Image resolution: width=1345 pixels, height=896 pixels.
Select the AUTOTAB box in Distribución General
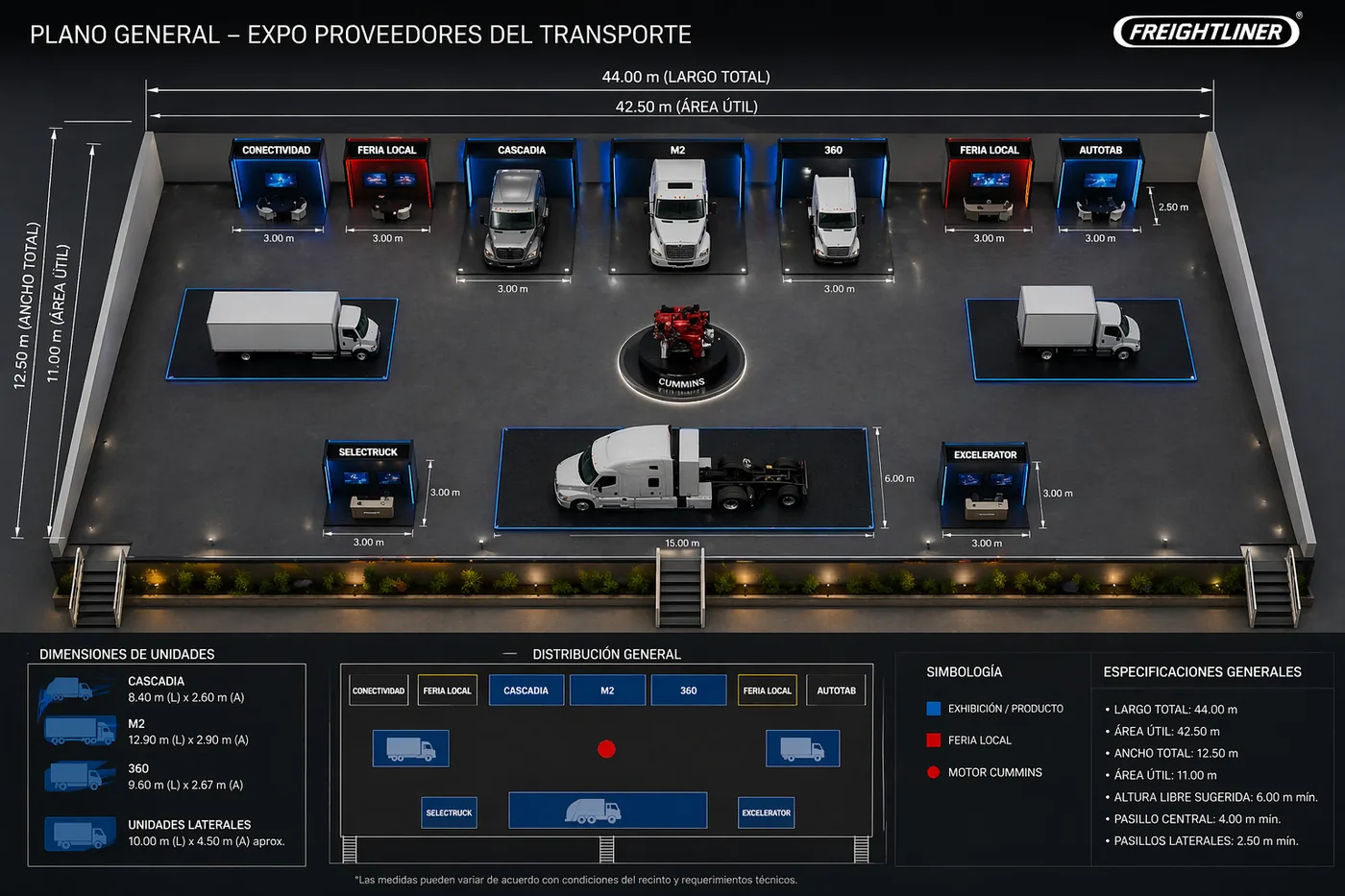(836, 690)
